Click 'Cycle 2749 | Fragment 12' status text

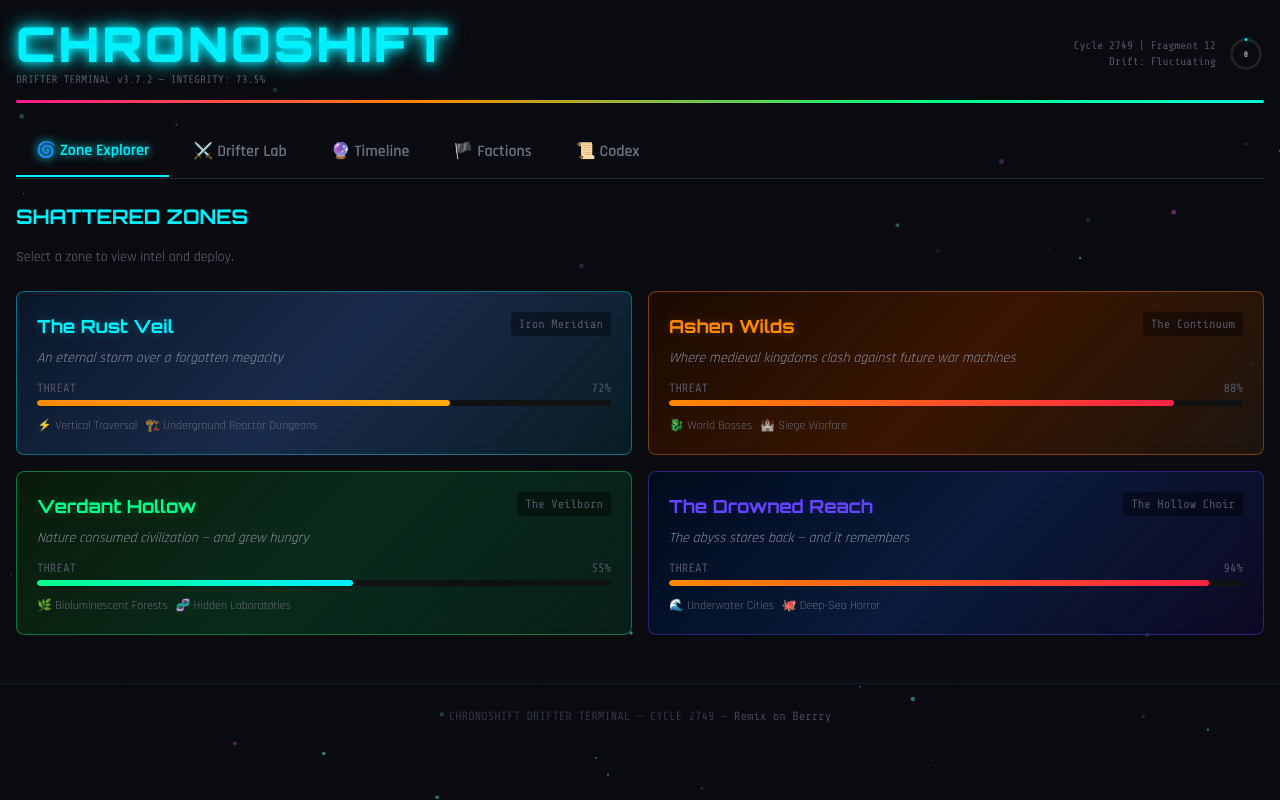coord(1145,46)
